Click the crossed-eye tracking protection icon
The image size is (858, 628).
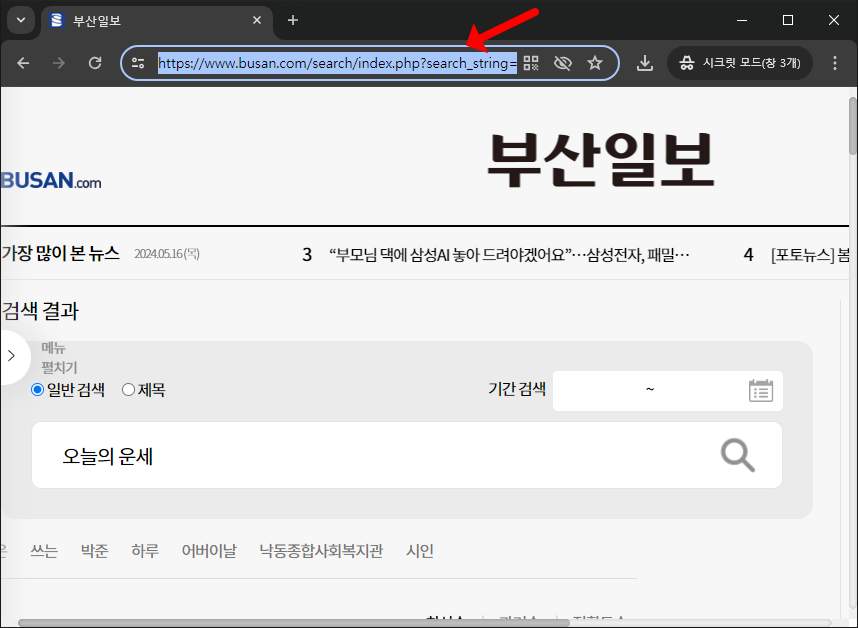[563, 63]
